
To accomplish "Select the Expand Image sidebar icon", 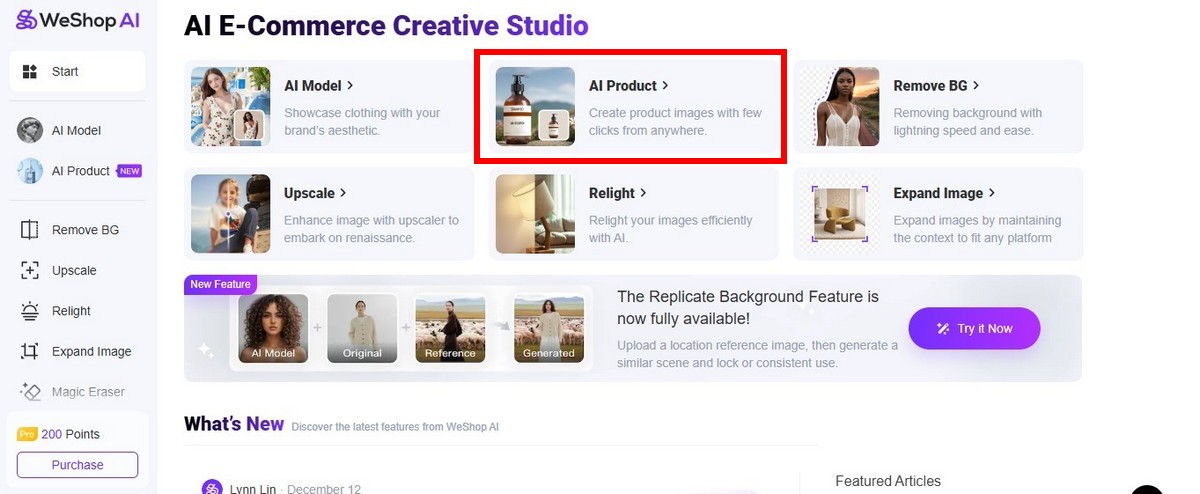I will click(x=30, y=351).
